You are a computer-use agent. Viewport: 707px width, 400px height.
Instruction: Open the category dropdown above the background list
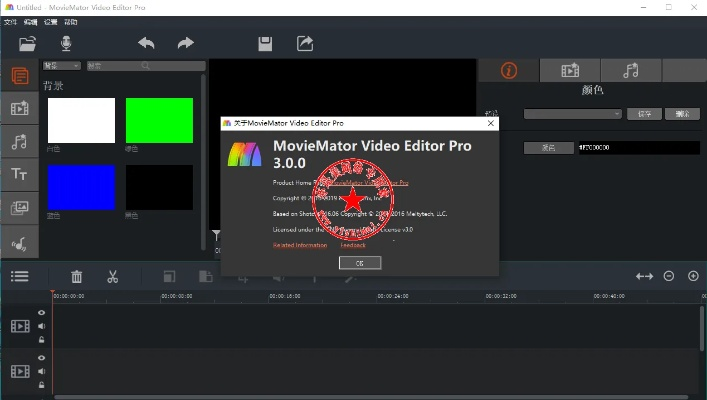tap(61, 66)
